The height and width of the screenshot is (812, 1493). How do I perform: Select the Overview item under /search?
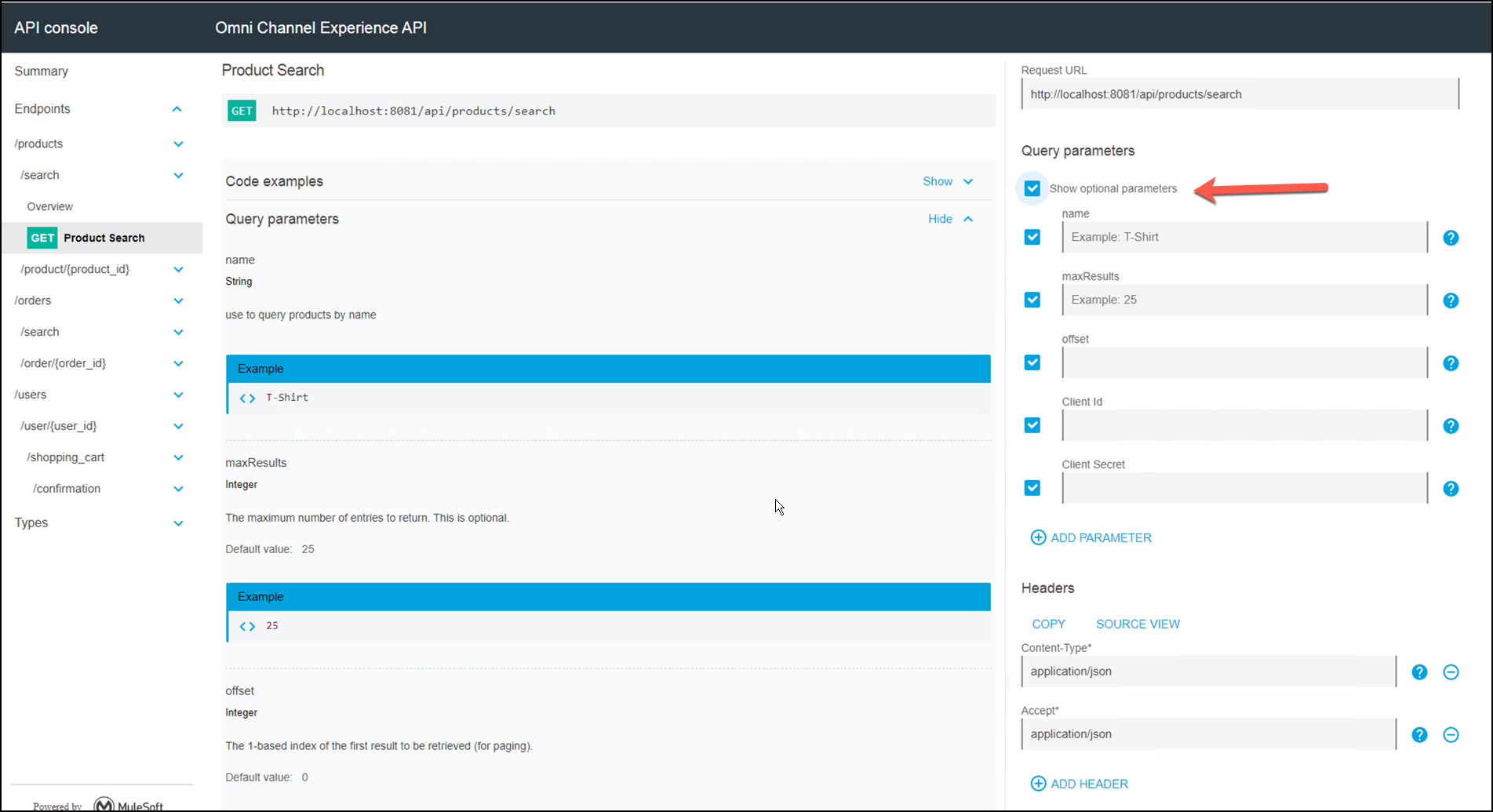coord(50,206)
